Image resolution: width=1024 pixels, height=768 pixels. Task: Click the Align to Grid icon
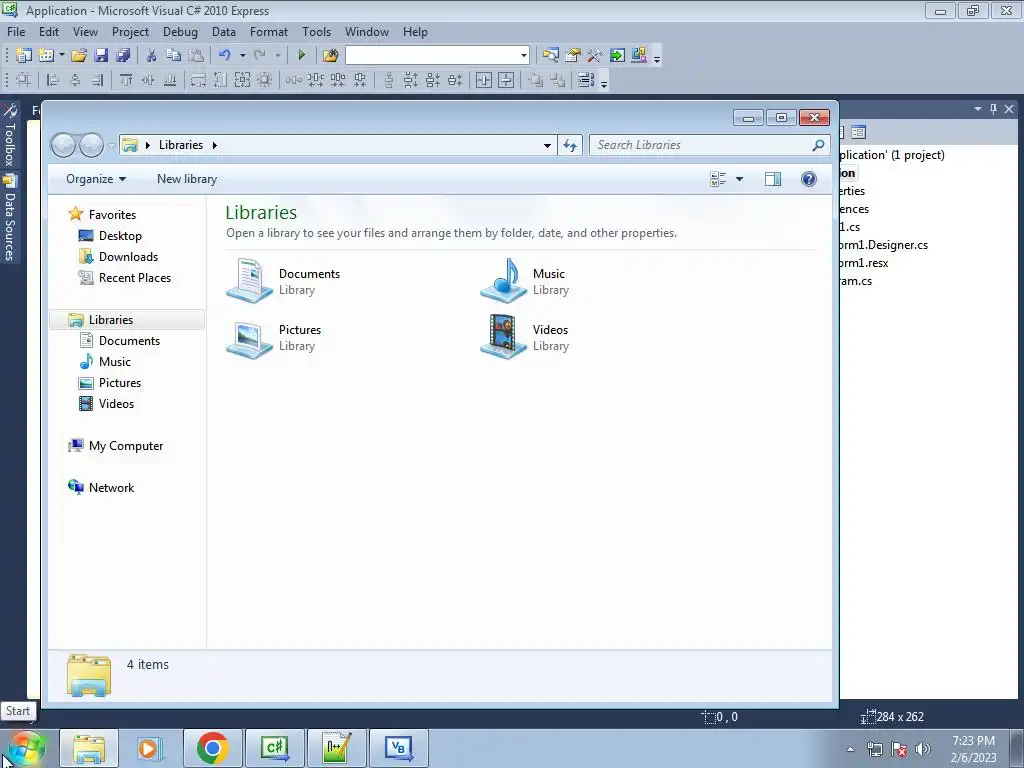(x=24, y=80)
